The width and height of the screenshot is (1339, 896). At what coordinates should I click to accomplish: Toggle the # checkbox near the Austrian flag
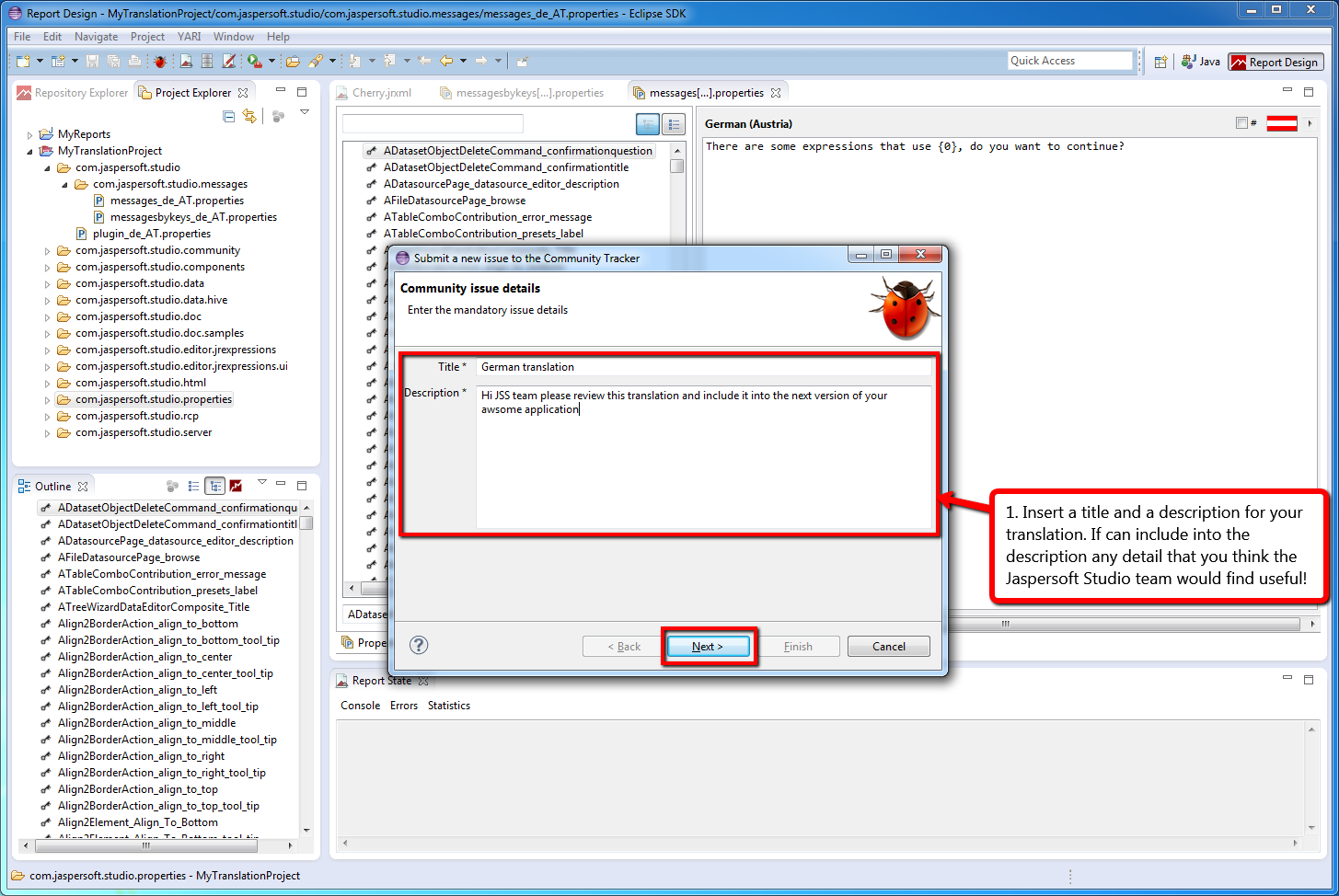(x=1241, y=122)
